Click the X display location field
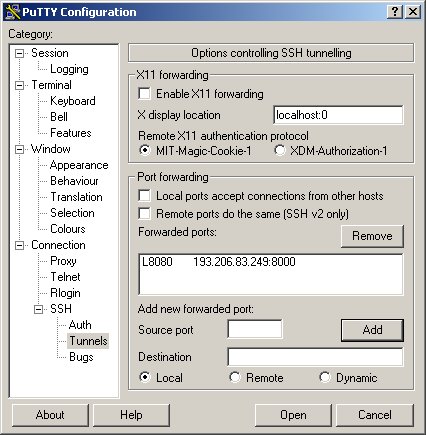 [x=338, y=115]
